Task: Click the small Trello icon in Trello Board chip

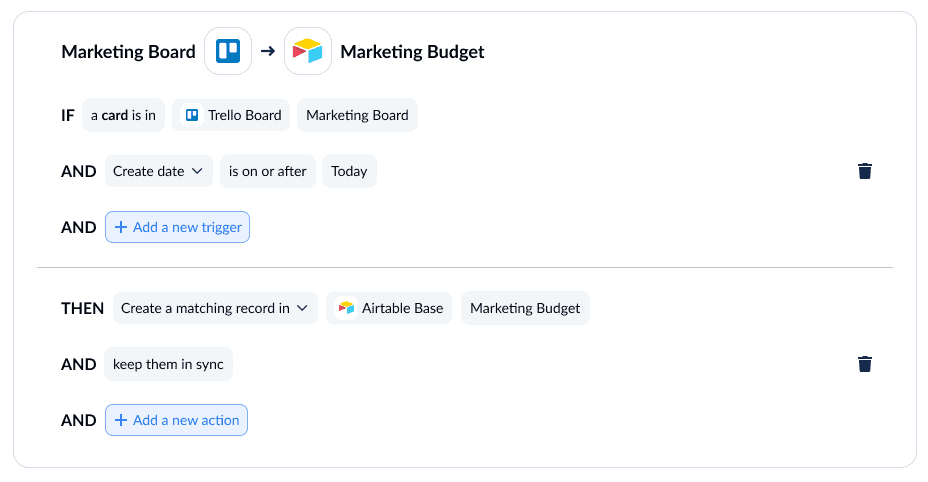Action: [x=192, y=115]
